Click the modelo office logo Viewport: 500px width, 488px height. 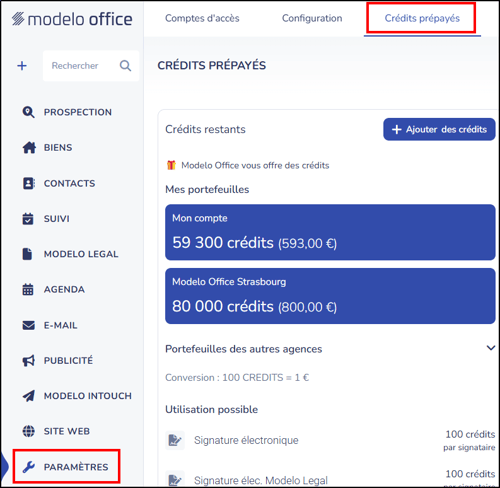point(72,19)
